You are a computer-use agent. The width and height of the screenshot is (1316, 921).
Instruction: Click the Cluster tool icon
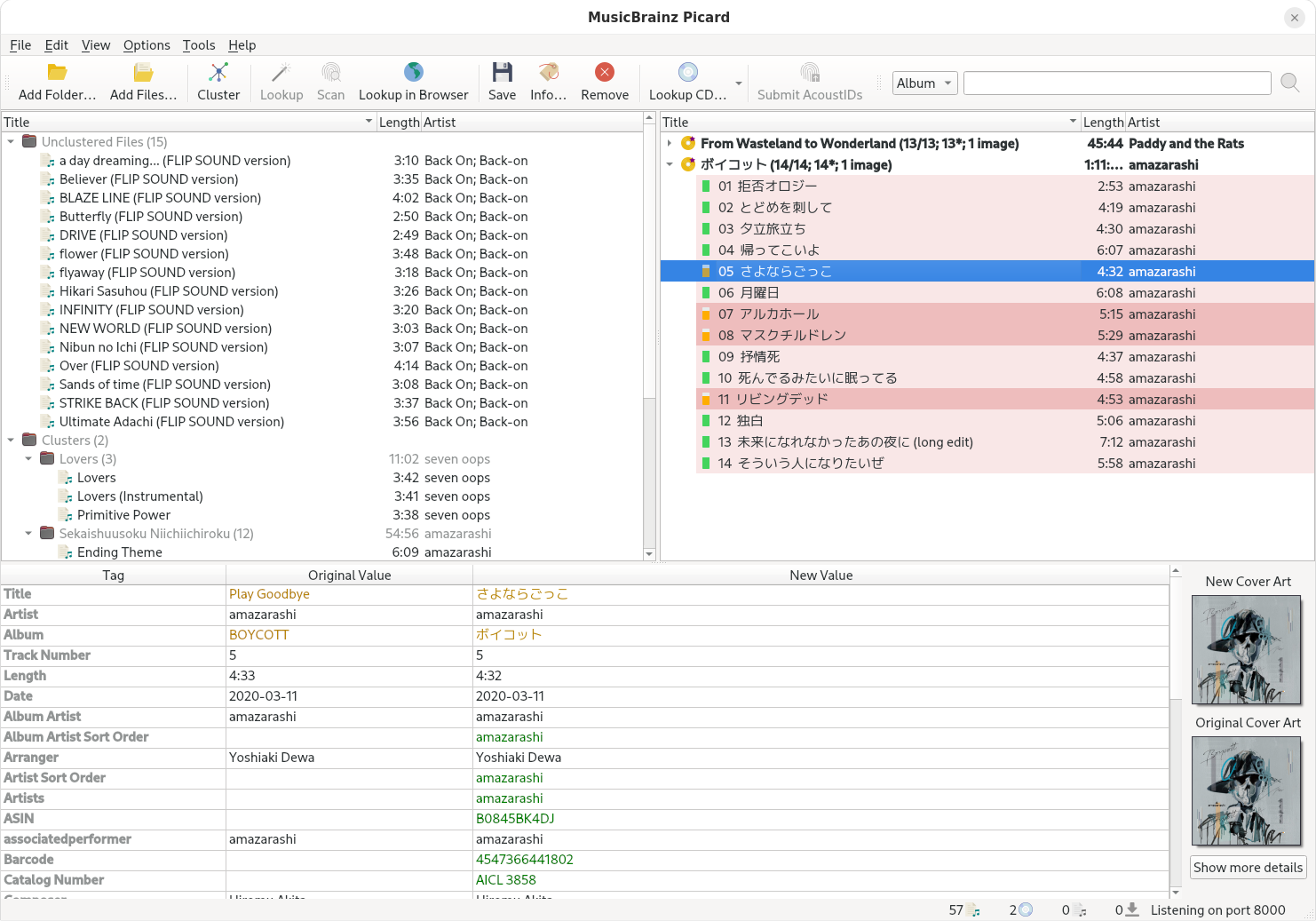218,73
